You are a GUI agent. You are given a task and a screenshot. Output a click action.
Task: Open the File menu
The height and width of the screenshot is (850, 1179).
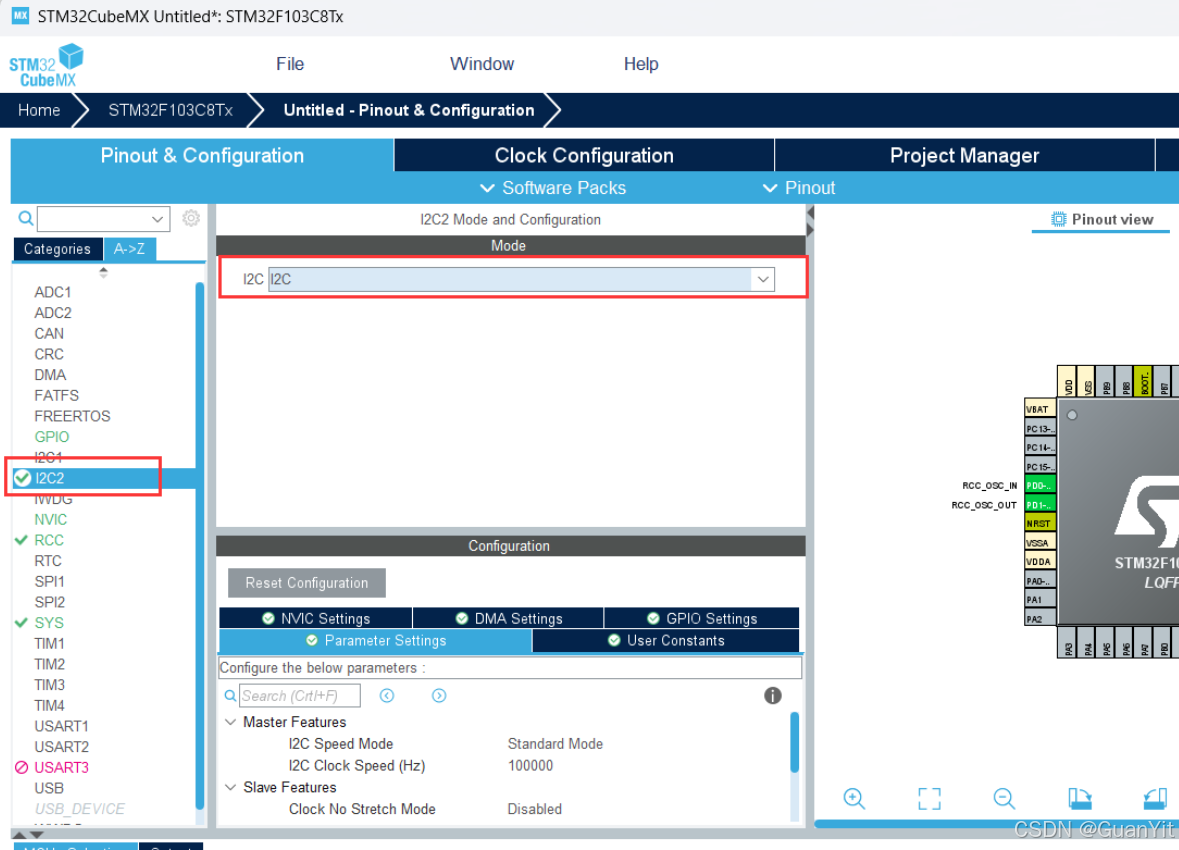289,64
